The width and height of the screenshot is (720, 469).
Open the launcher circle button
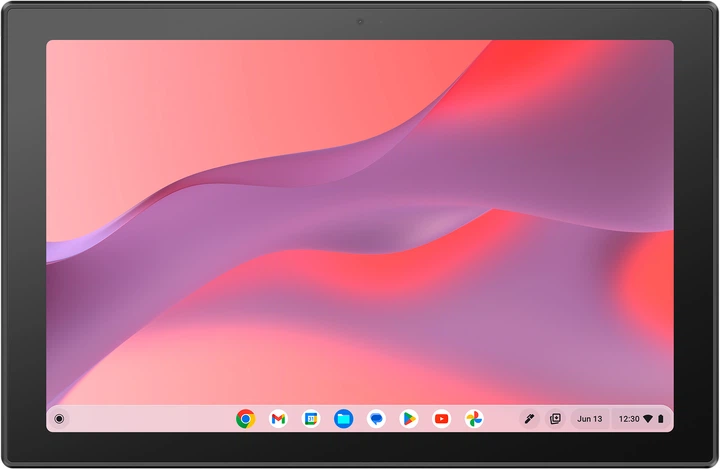tap(59, 419)
